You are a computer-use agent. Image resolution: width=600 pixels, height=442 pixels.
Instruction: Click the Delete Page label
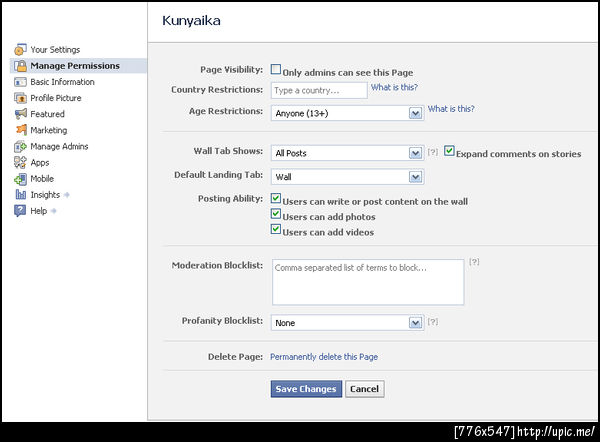[235, 357]
